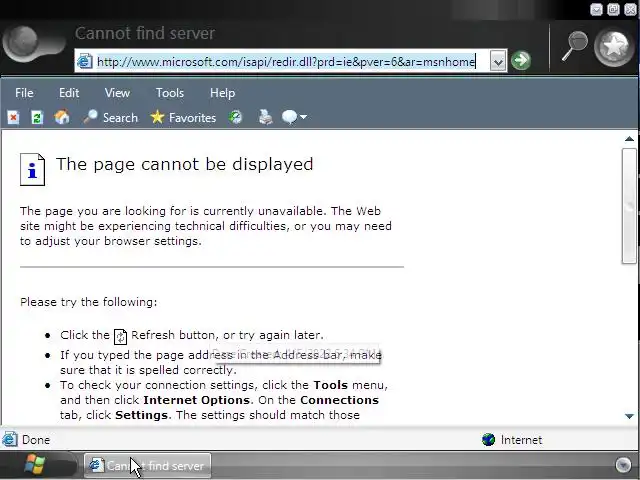Click the page icon in address bar
This screenshot has height=480, width=640.
pos(84,62)
